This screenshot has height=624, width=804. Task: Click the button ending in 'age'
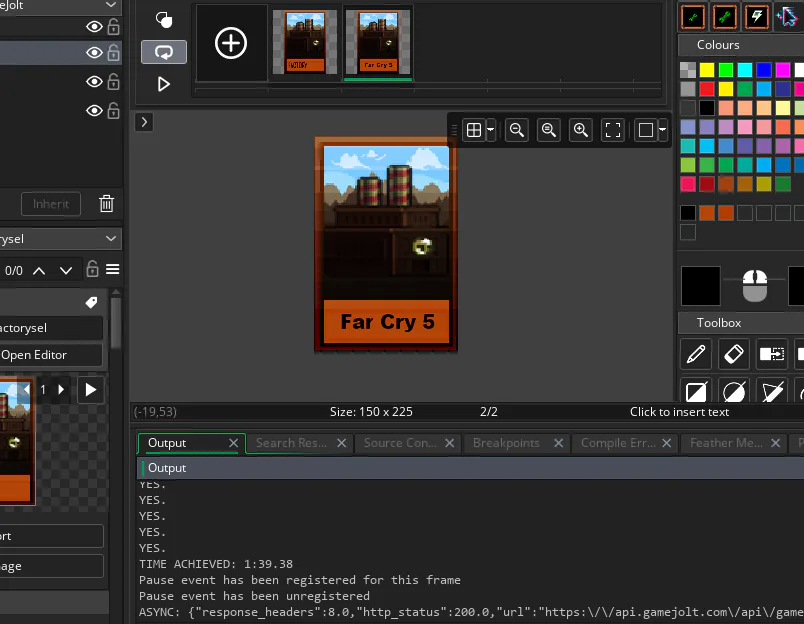pos(50,566)
